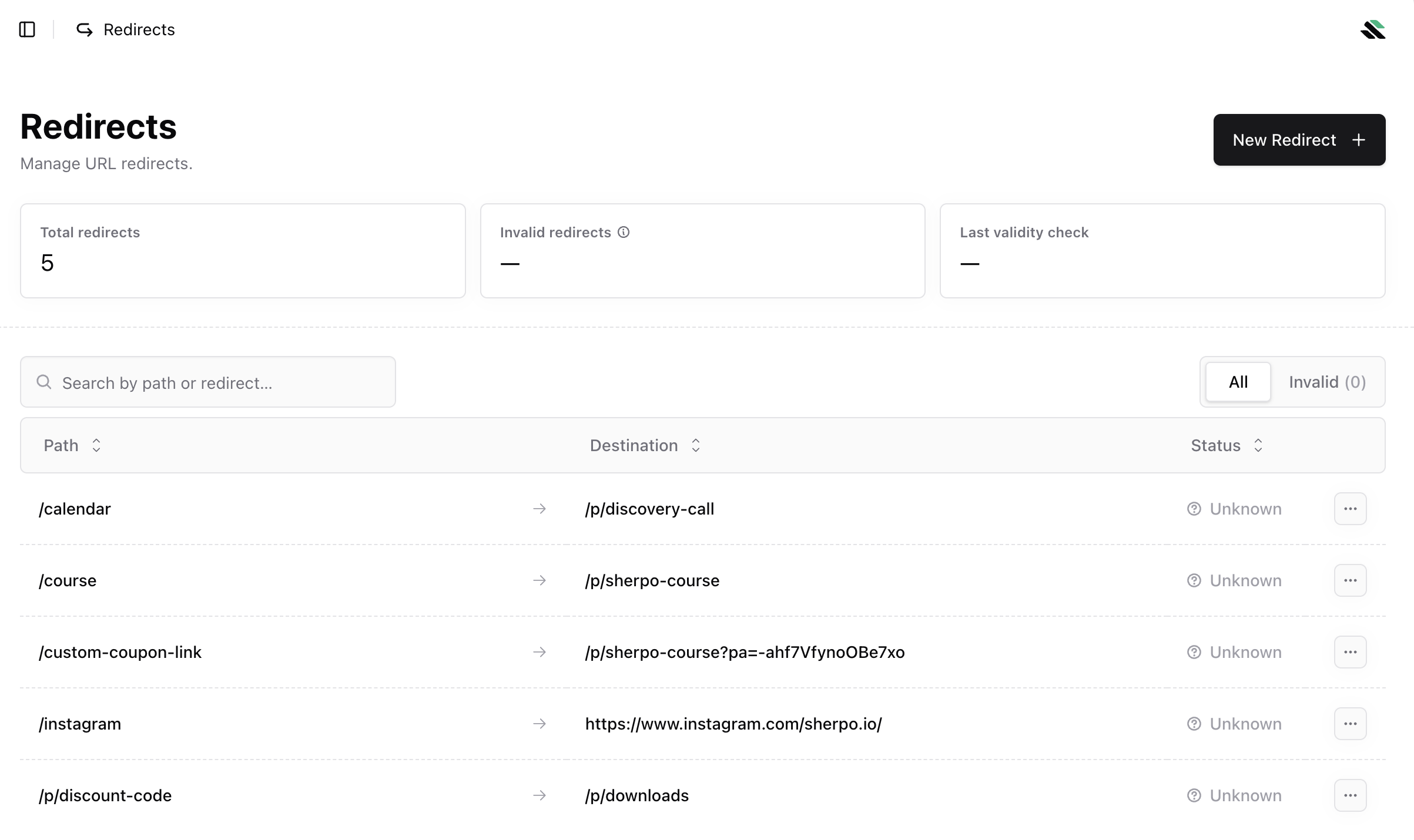The height and width of the screenshot is (840, 1414).
Task: Select the All filter tab
Action: click(1238, 382)
